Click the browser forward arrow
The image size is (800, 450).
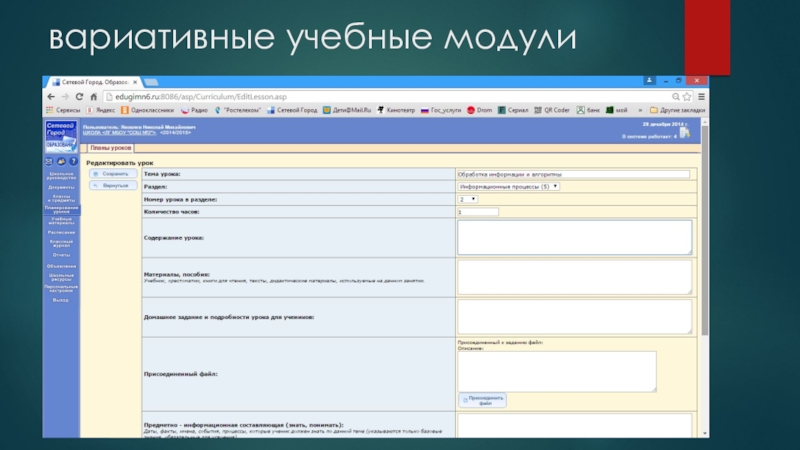pos(65,96)
